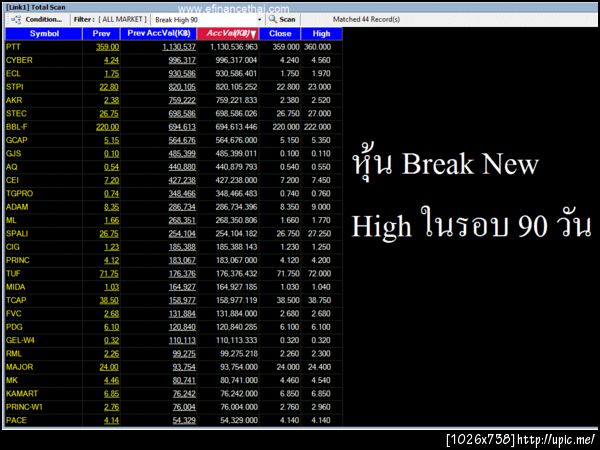Select the TGPRO symbol
600x450 pixels.
coord(19,194)
